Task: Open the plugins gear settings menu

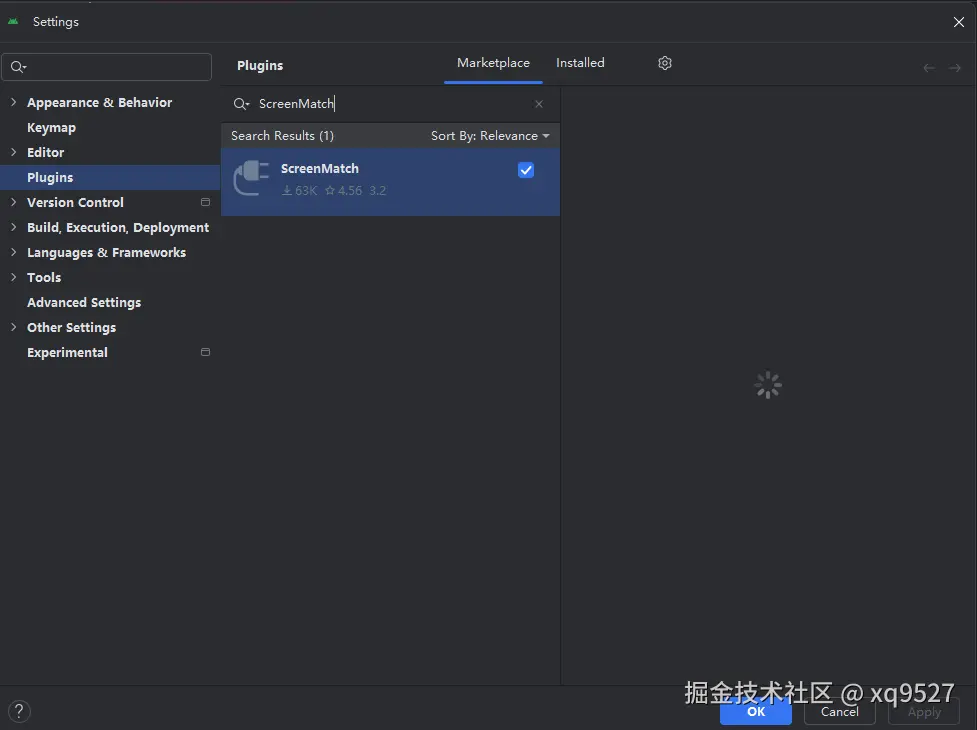Action: click(x=665, y=63)
